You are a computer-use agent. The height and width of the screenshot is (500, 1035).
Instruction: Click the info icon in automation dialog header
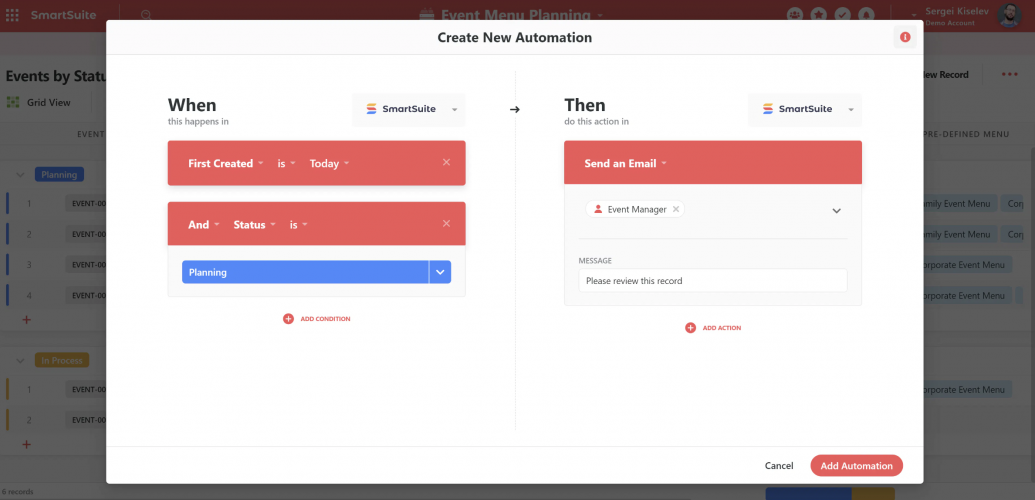[x=905, y=38]
